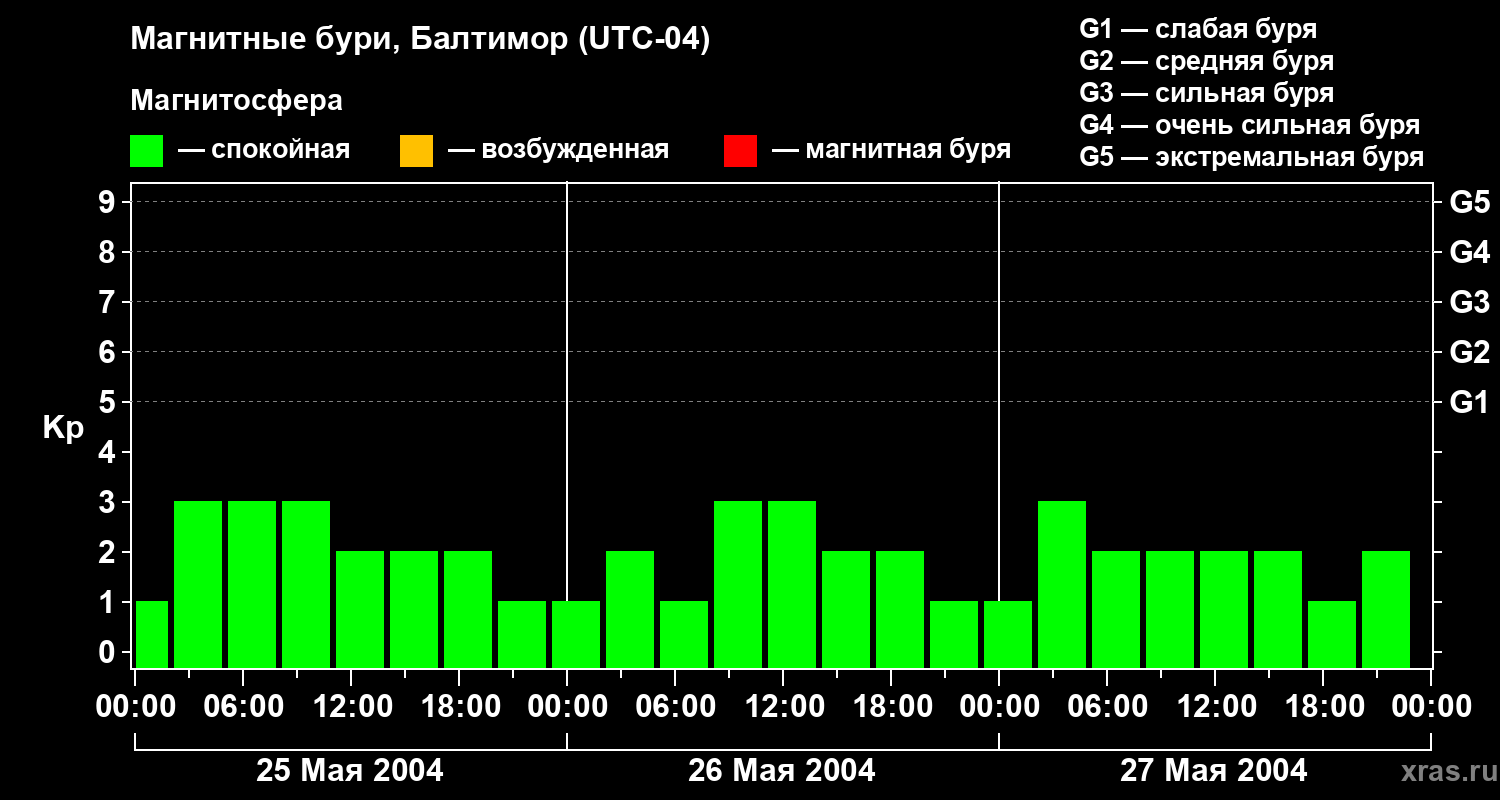Click the red 'магнитная буря' legend swatch
This screenshot has height=800, width=1500.
click(x=740, y=151)
